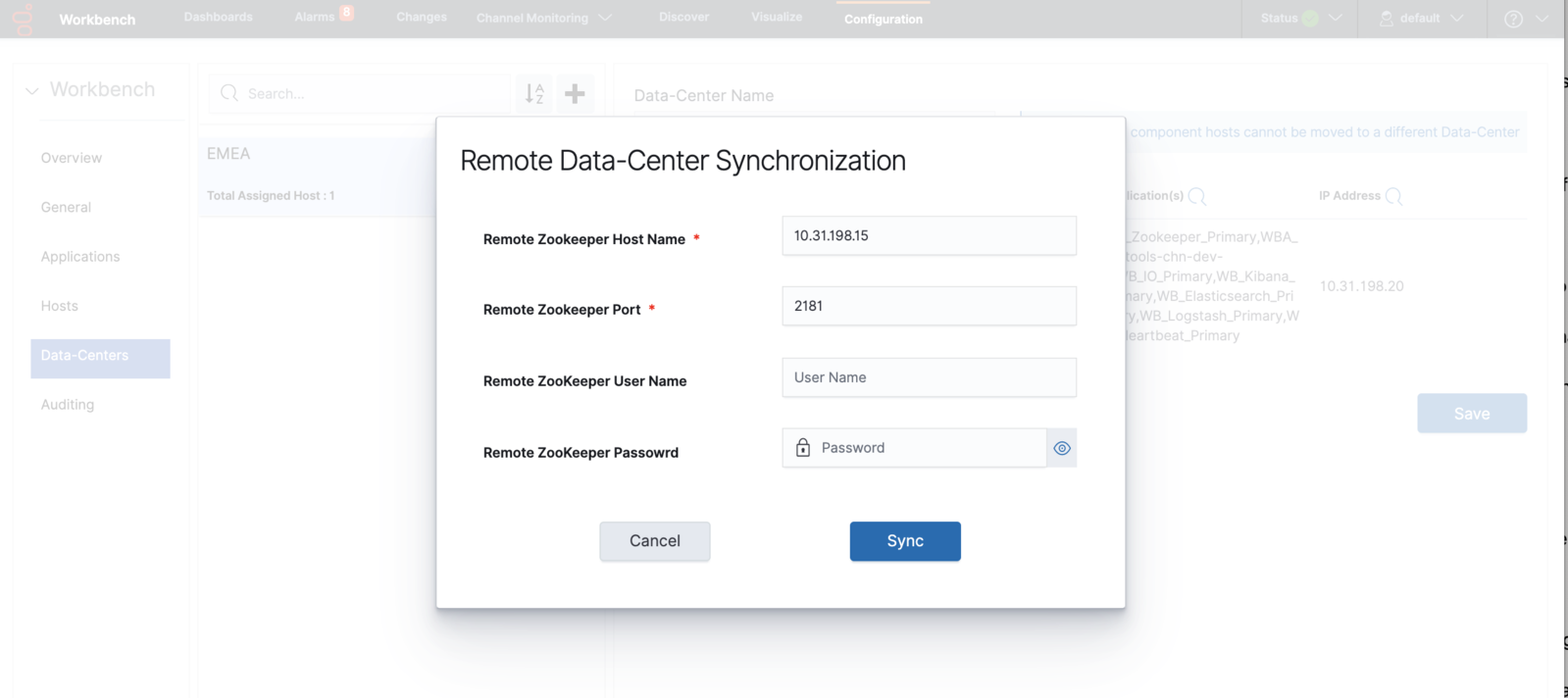Collapse the Workbench sidebar section
The width and height of the screenshot is (1568, 698).
[x=32, y=90]
